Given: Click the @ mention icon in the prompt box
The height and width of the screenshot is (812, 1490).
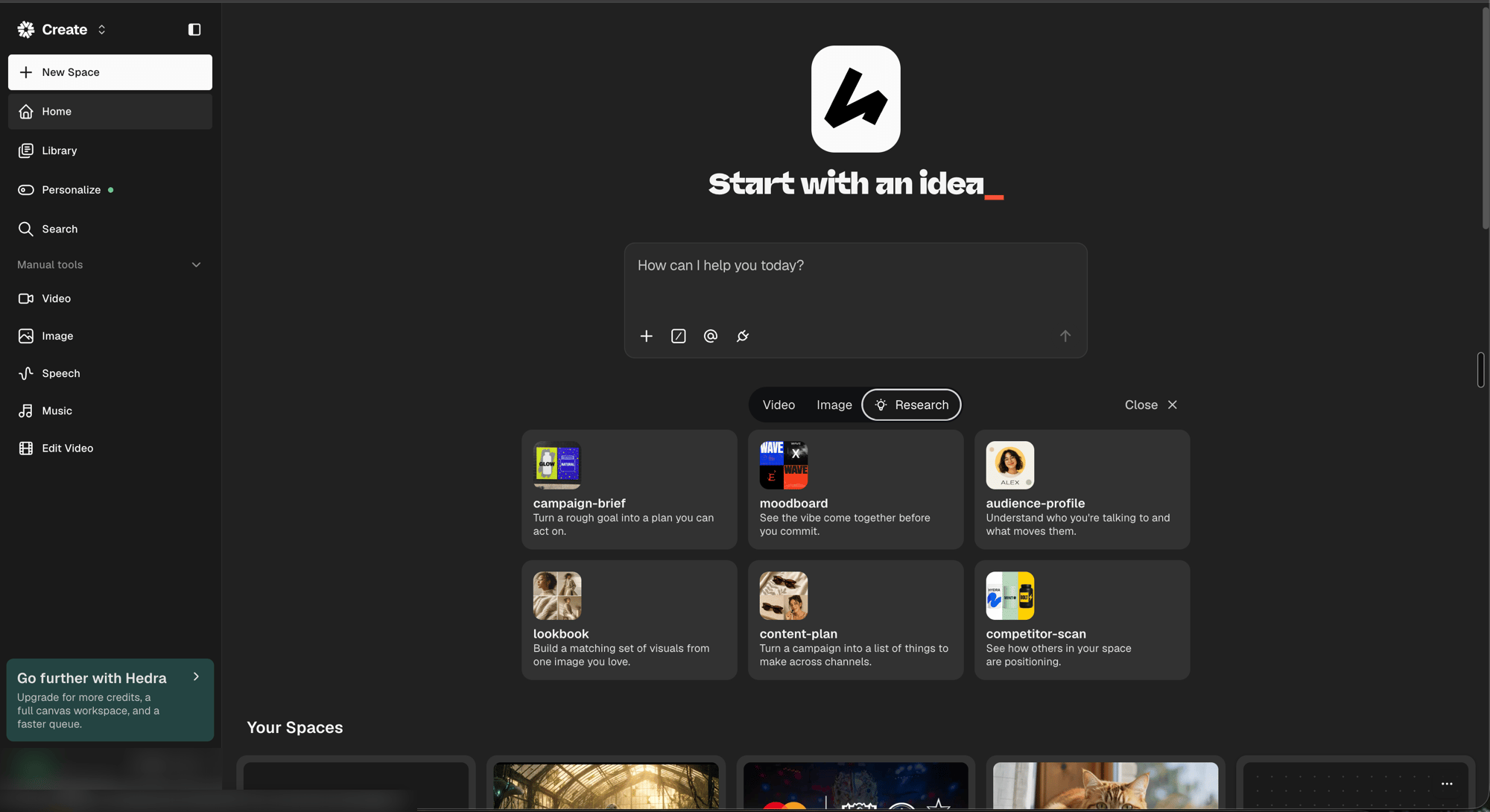Looking at the screenshot, I should [710, 336].
